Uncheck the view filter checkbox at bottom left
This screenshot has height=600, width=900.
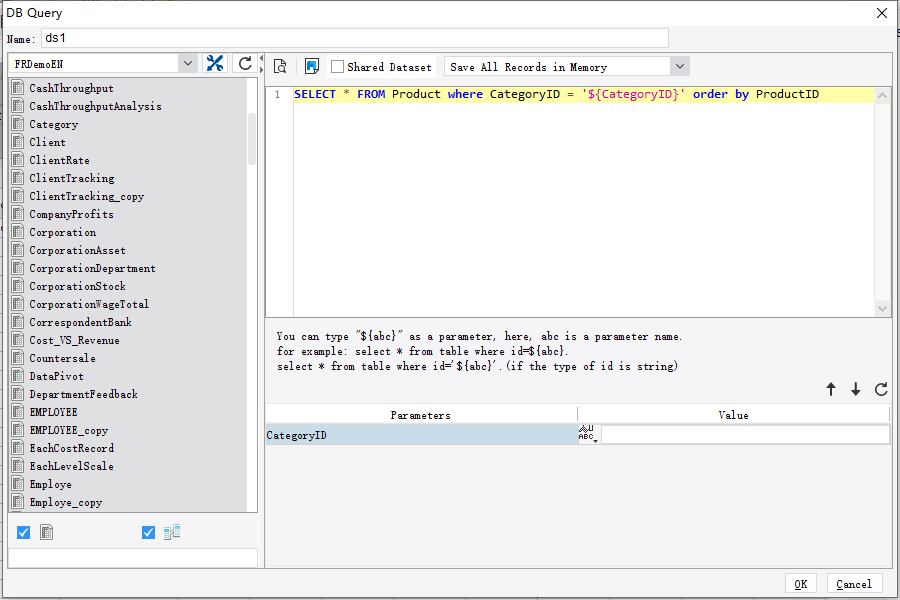point(148,532)
